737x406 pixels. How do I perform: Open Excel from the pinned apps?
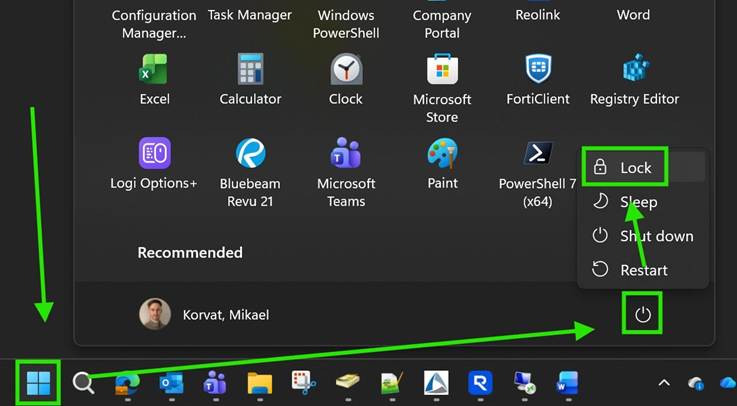(x=154, y=79)
